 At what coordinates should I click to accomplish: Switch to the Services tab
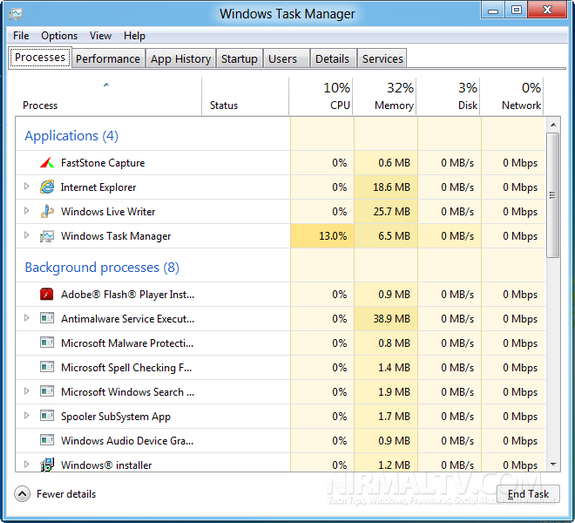[382, 59]
